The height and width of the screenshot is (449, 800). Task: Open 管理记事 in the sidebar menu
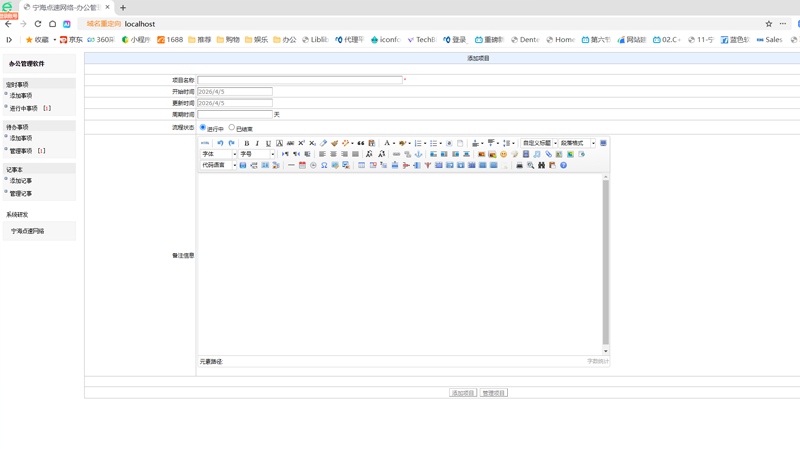pos(21,194)
